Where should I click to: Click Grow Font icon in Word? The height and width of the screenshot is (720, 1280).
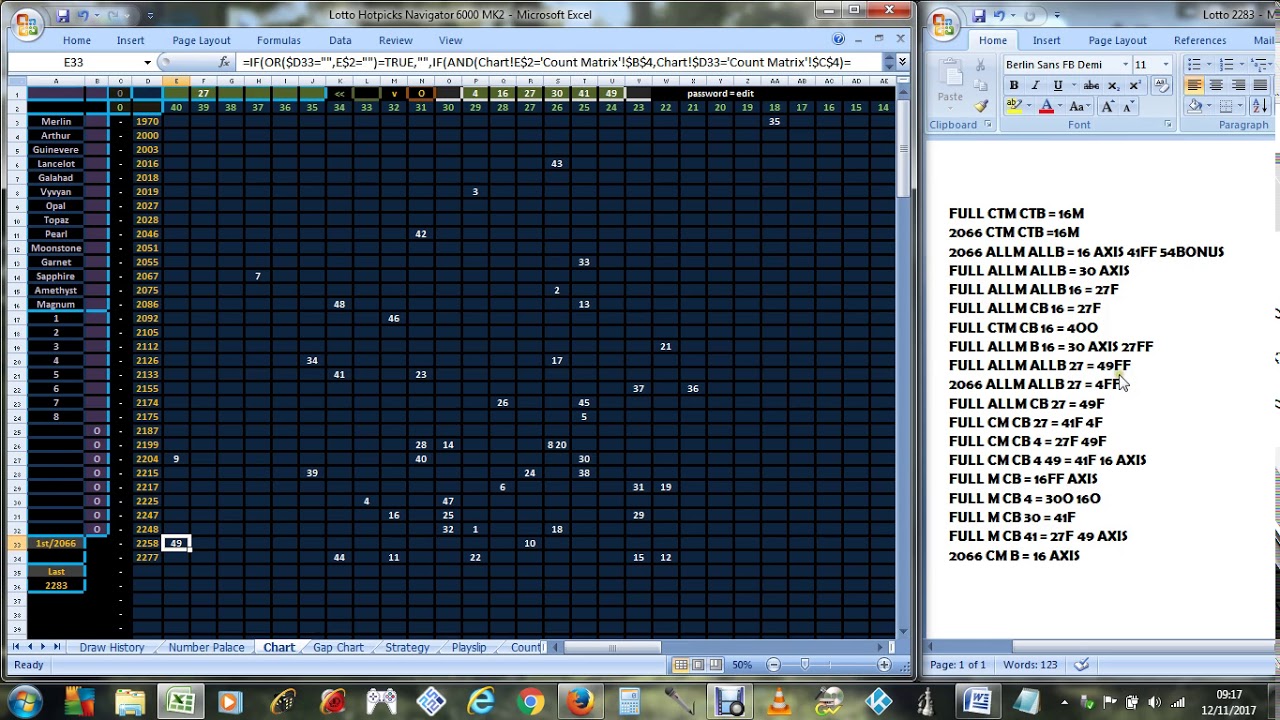(1107, 106)
